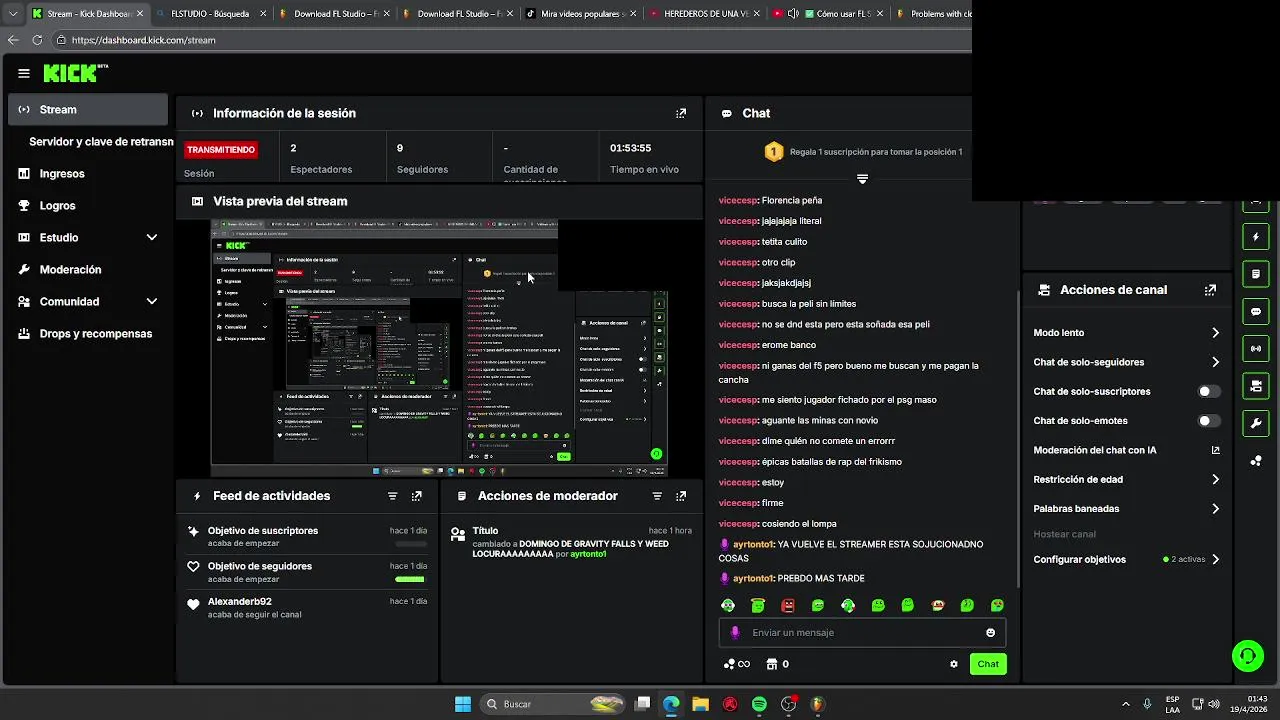Screen dimensions: 1280x720
Task: Click the Objetivo de seguidores progress bar
Action: click(410, 579)
